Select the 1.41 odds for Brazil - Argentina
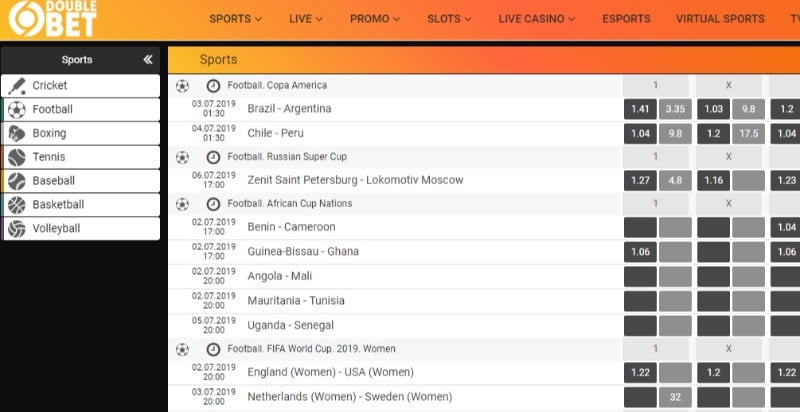This screenshot has height=412, width=800. click(x=640, y=109)
